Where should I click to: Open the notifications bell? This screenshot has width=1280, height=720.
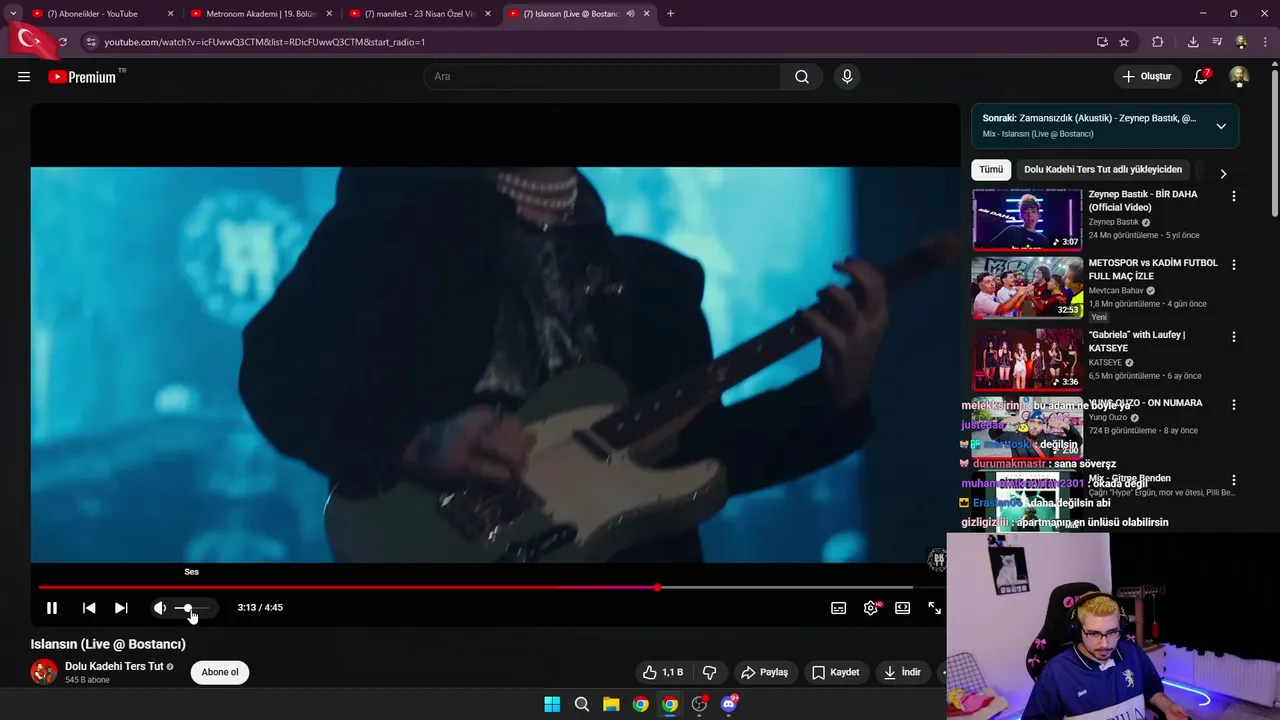[1202, 76]
